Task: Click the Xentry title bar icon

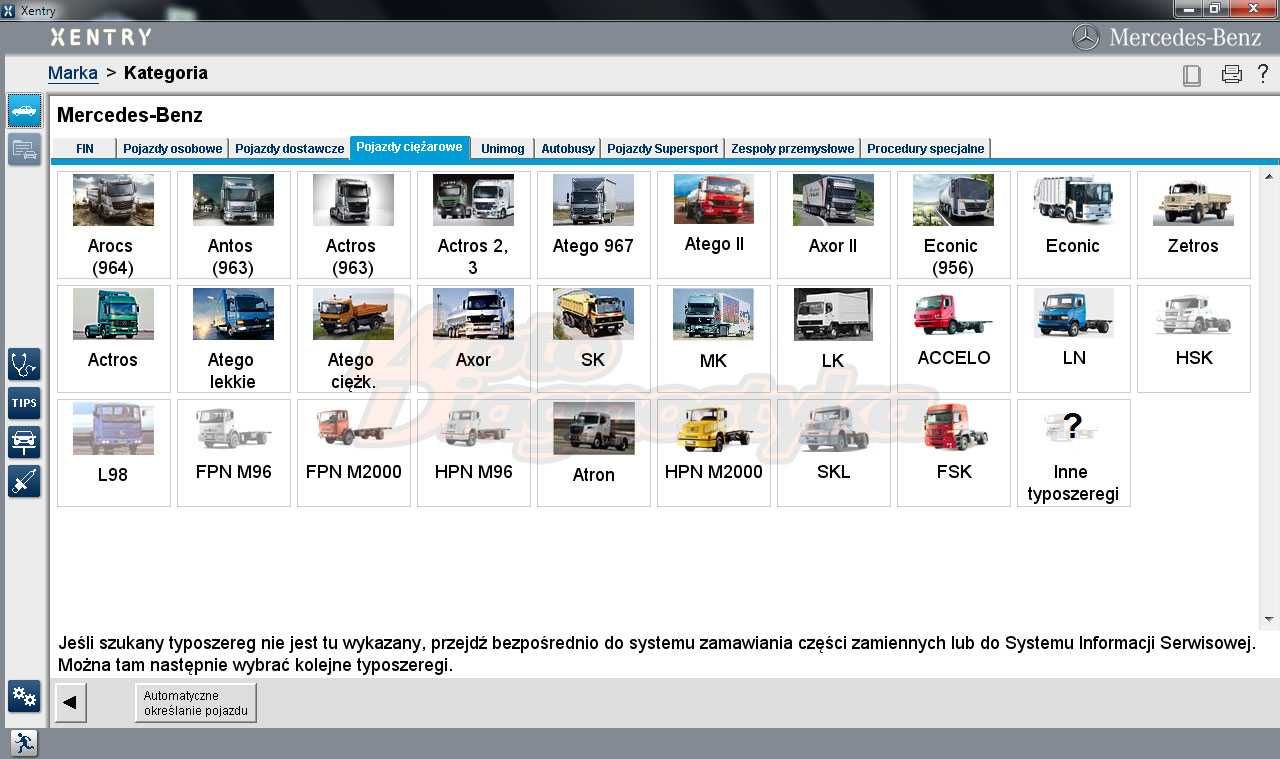Action: coord(9,10)
